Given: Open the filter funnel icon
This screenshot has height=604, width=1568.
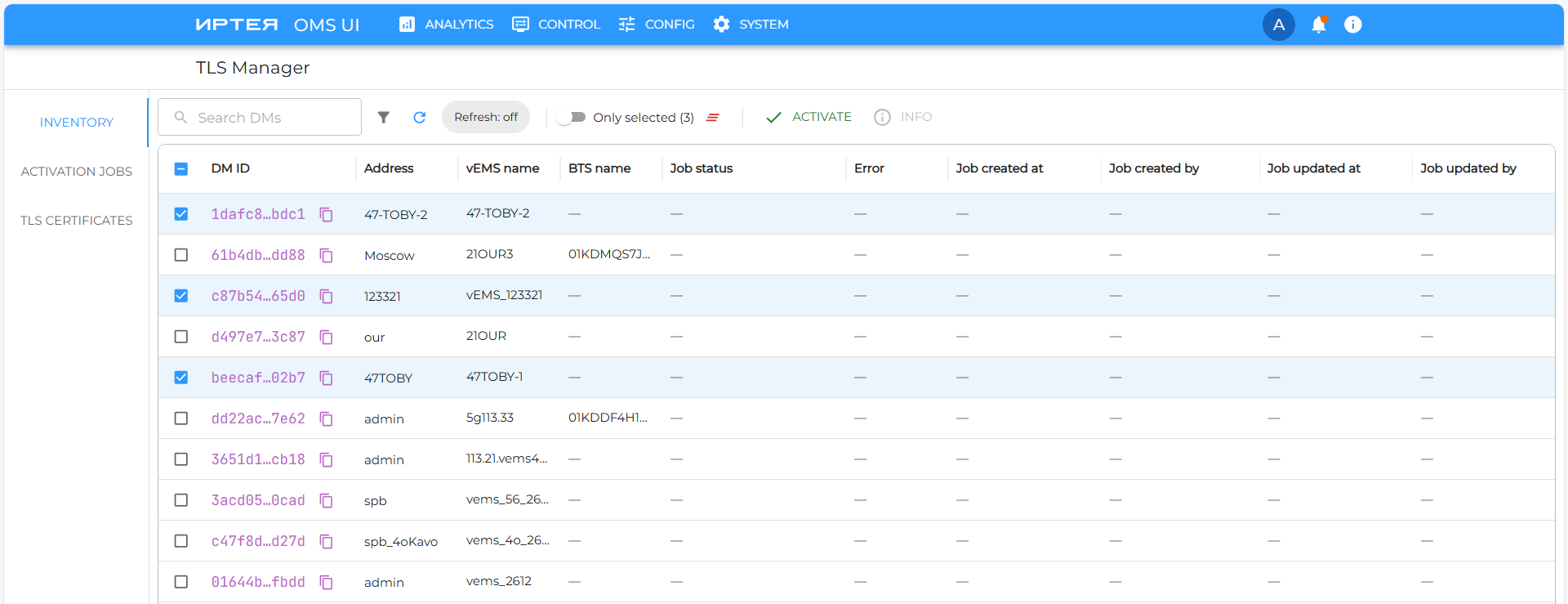Looking at the screenshot, I should tap(384, 118).
